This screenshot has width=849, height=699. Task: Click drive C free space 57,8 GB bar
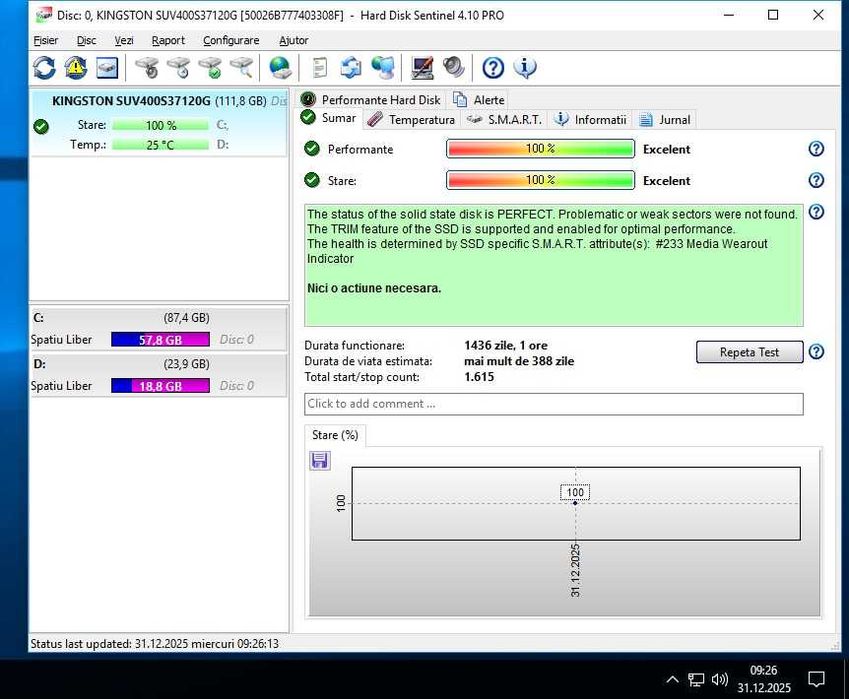click(160, 340)
